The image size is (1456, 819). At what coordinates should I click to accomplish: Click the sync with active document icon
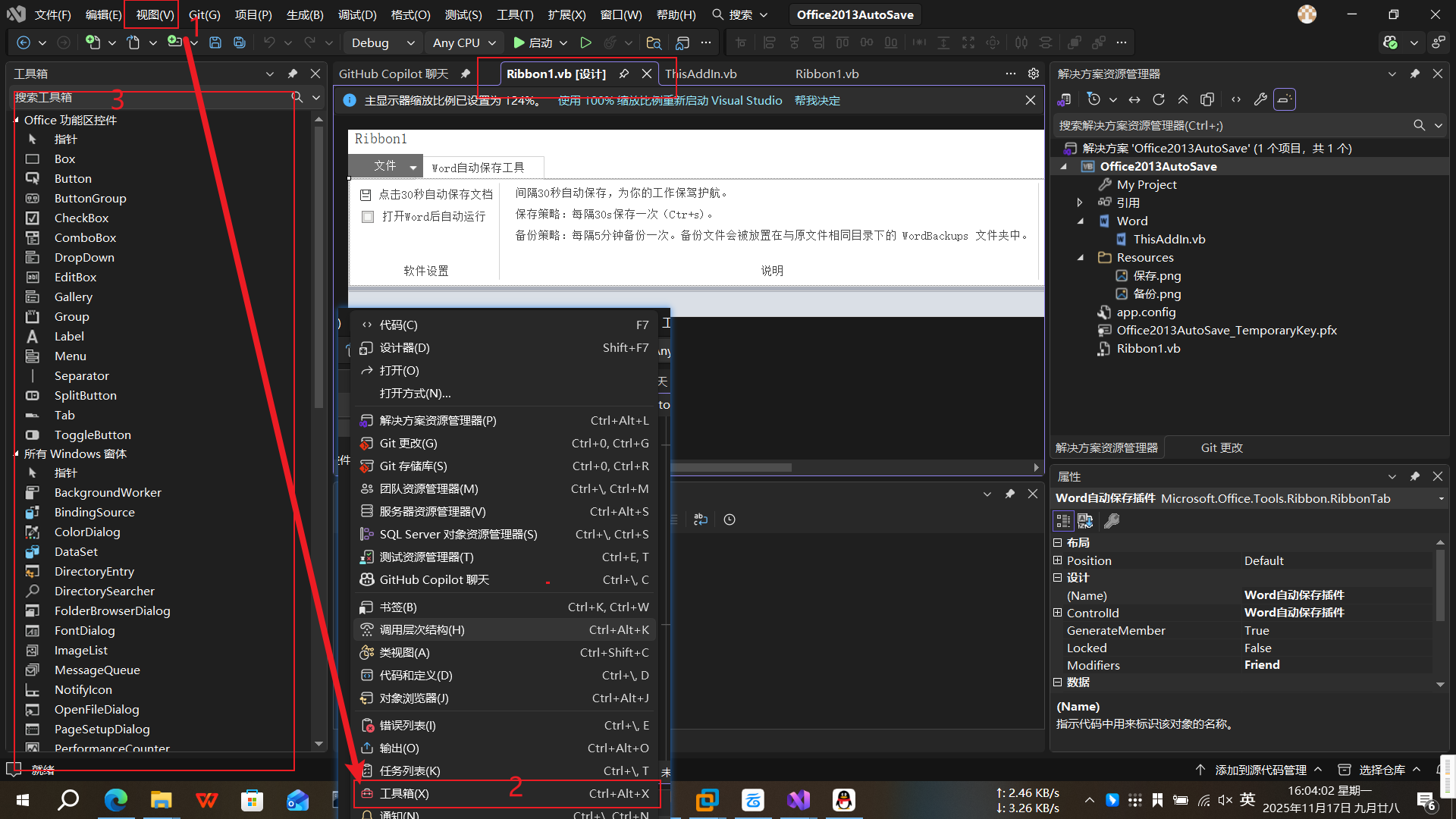(1134, 99)
